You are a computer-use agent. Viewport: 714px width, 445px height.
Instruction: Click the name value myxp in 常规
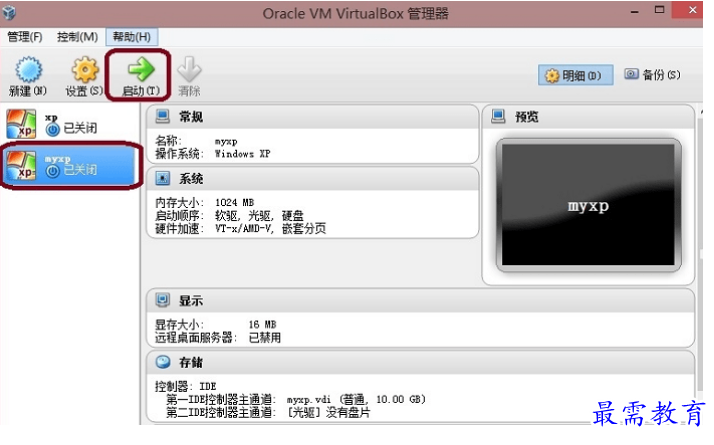(x=226, y=142)
